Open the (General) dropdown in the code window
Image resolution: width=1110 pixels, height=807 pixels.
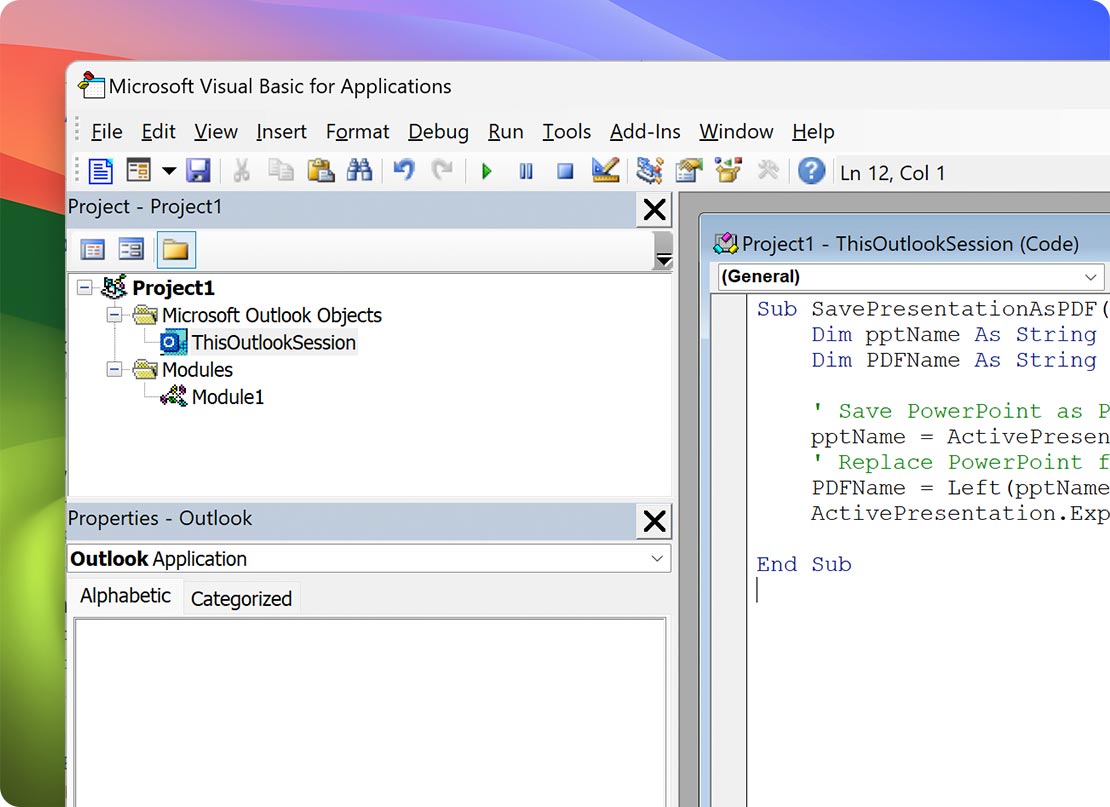(1091, 277)
